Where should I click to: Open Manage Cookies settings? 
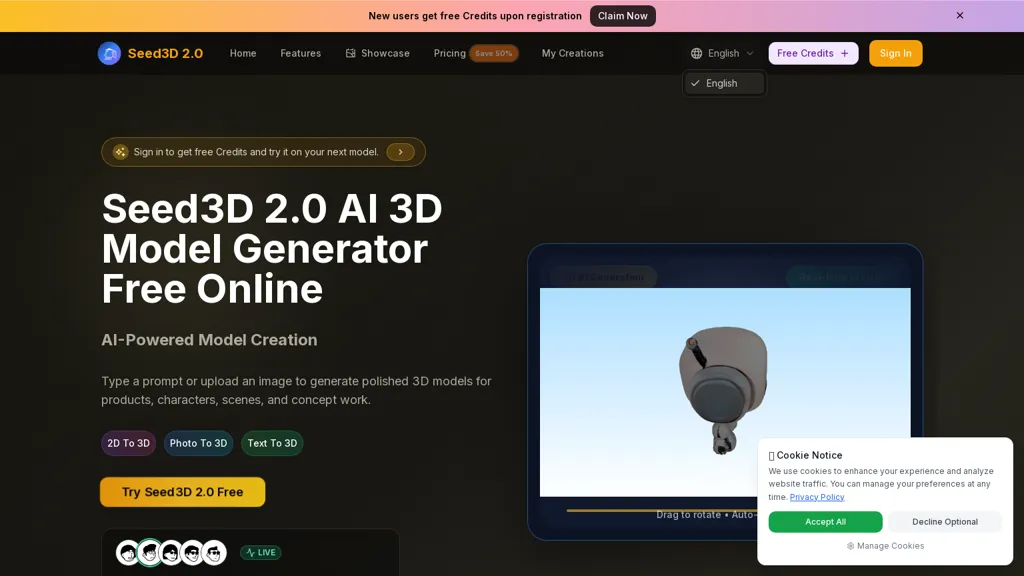[885, 546]
